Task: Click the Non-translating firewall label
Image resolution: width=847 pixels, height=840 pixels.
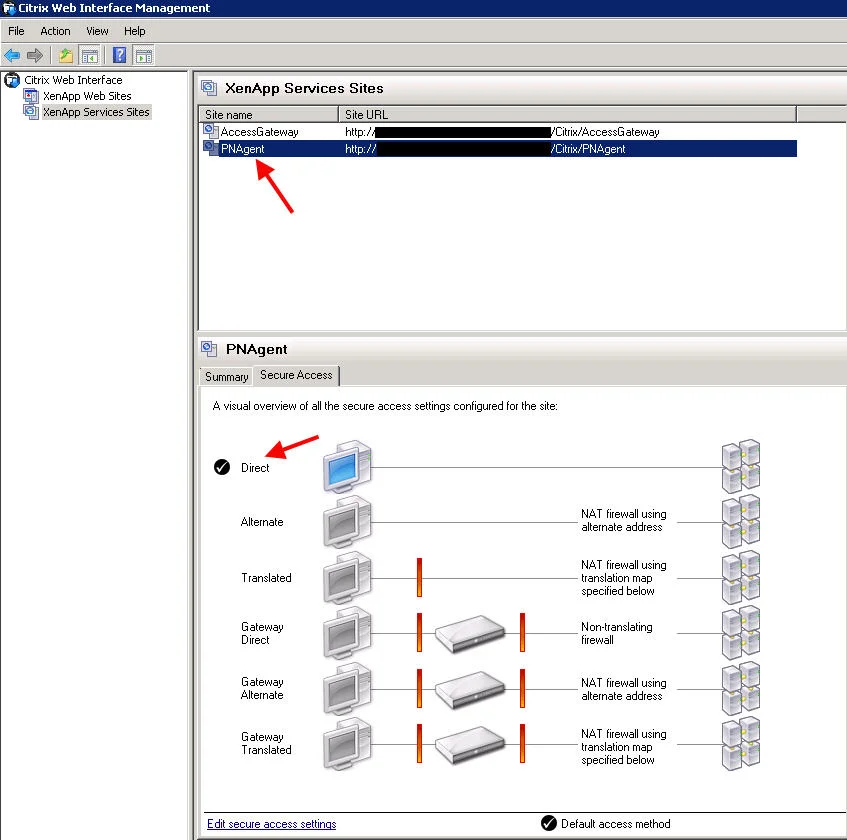Action: pos(617,633)
